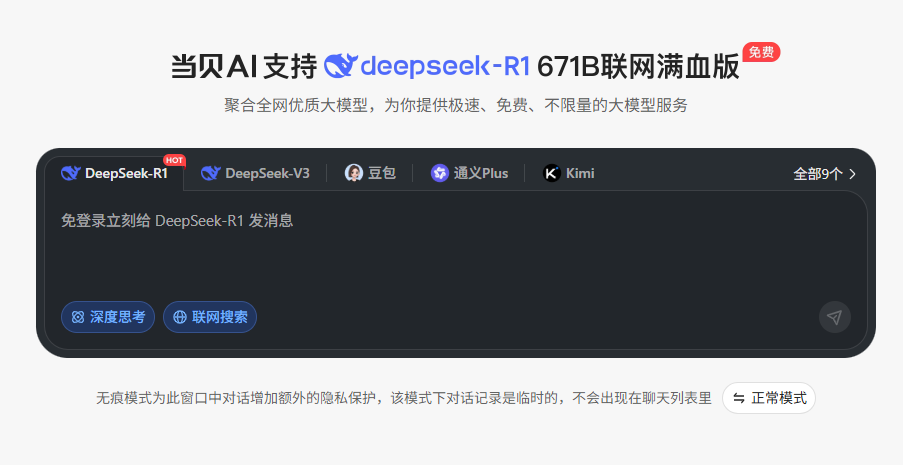Select the 豆包 model tab

tap(370, 173)
